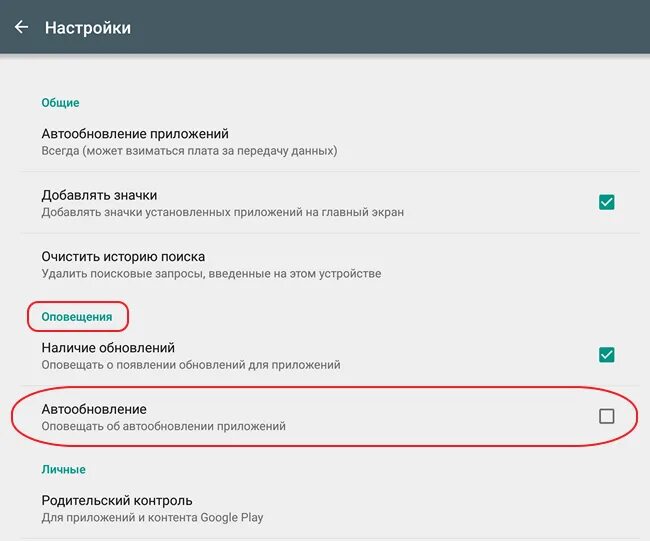Click the Добавлять значки label

coord(99,195)
